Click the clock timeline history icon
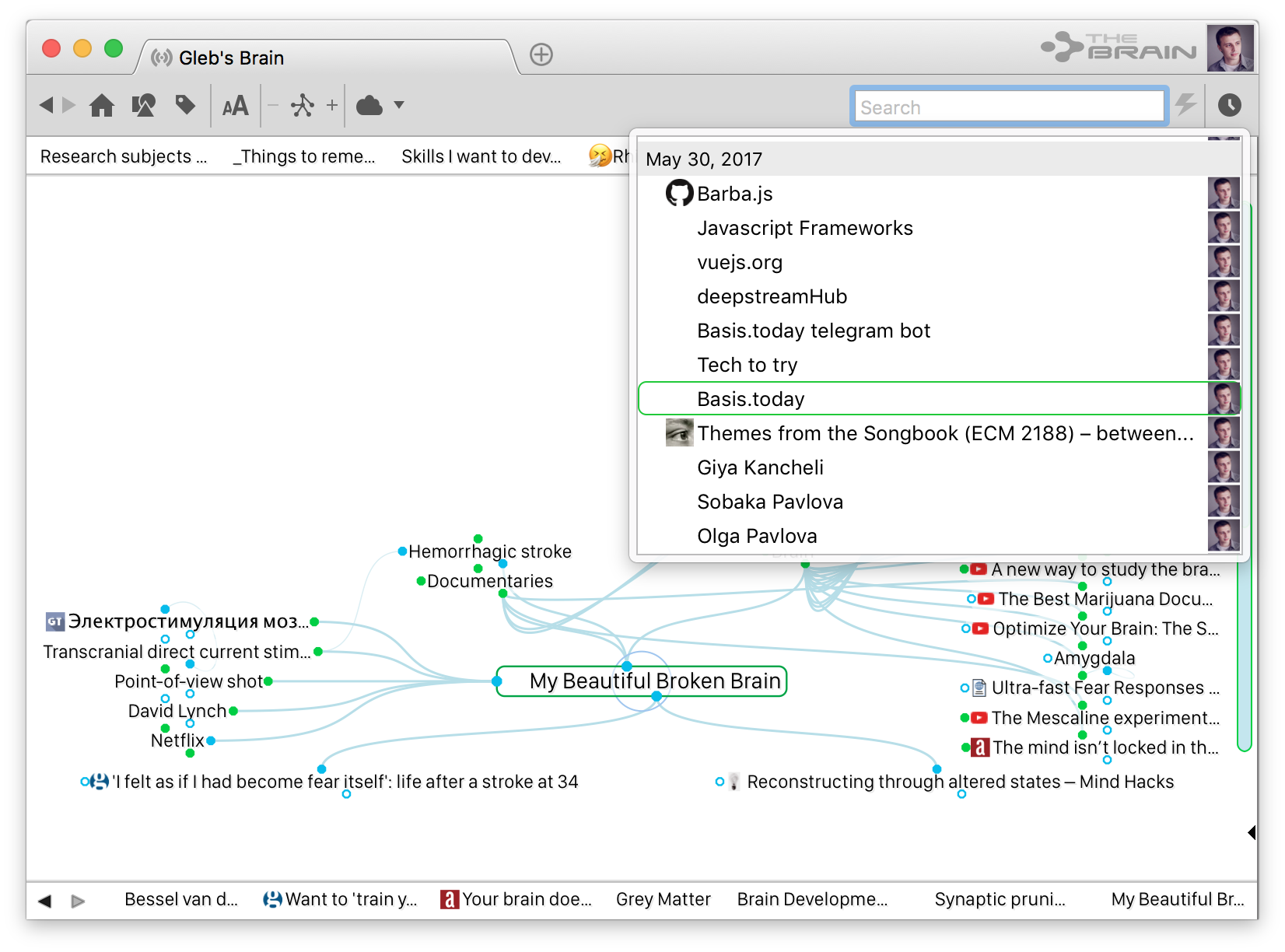1285x952 pixels. point(1229,105)
